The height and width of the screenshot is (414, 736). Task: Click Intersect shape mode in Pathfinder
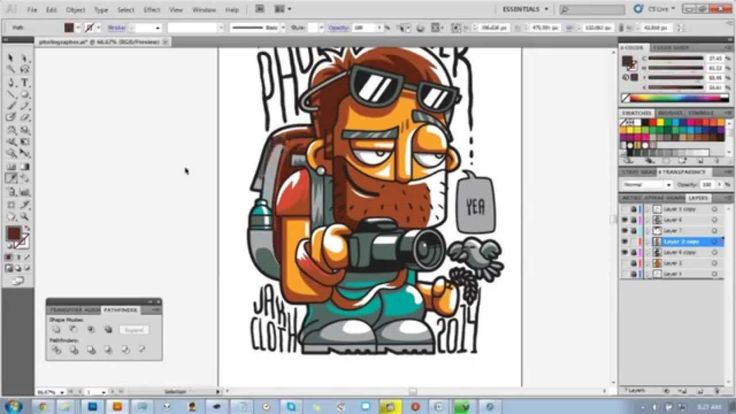point(91,330)
